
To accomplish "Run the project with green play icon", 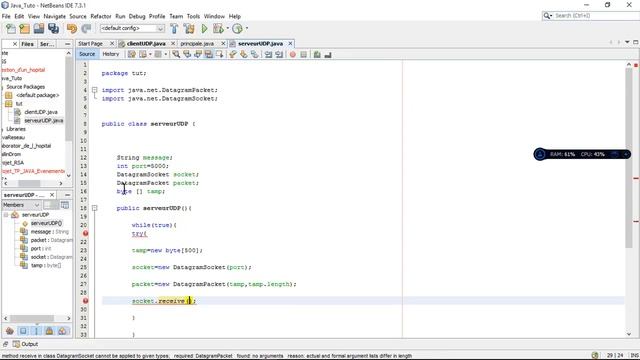I will [x=204, y=29].
